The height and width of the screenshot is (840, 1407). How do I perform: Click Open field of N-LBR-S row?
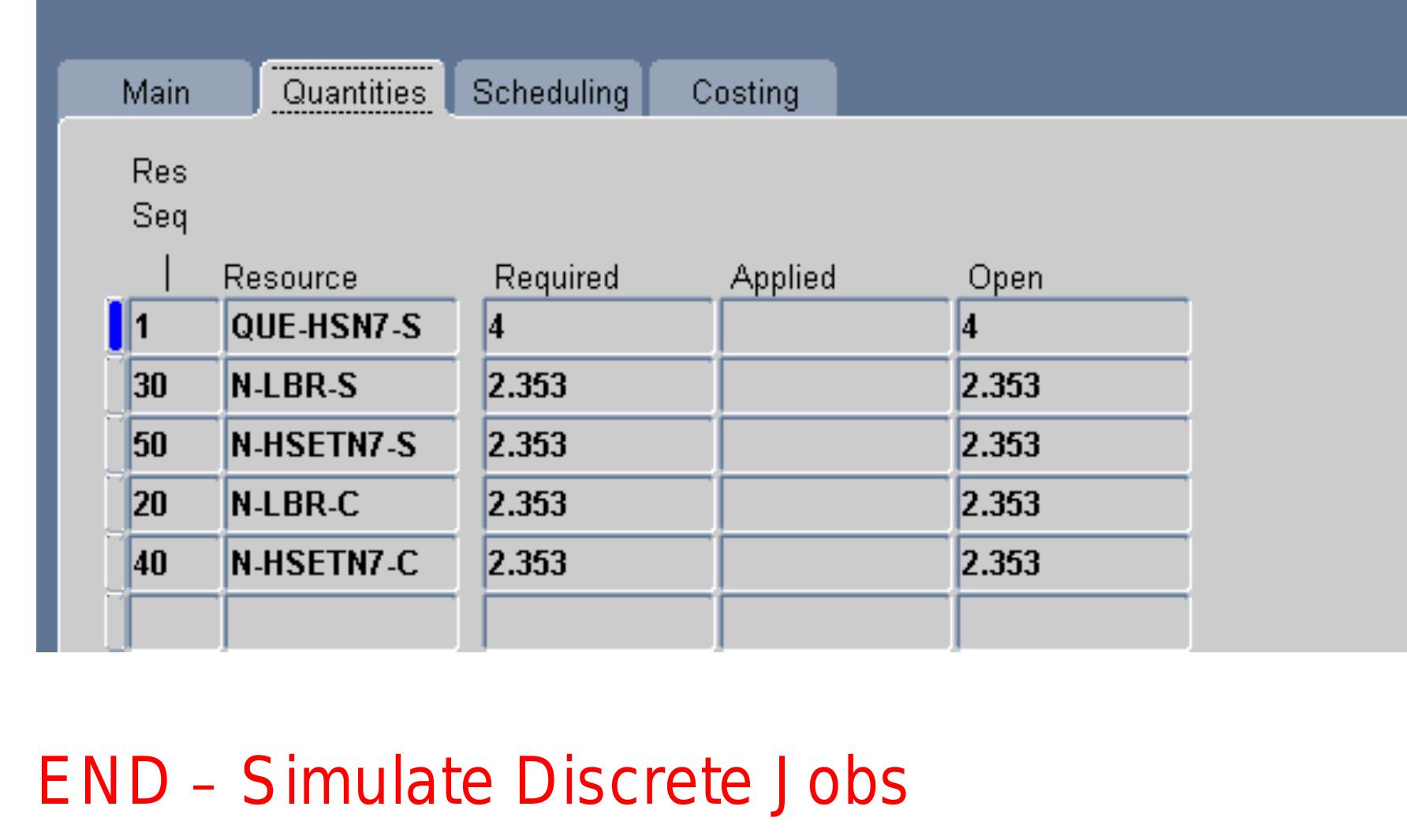click(1073, 386)
